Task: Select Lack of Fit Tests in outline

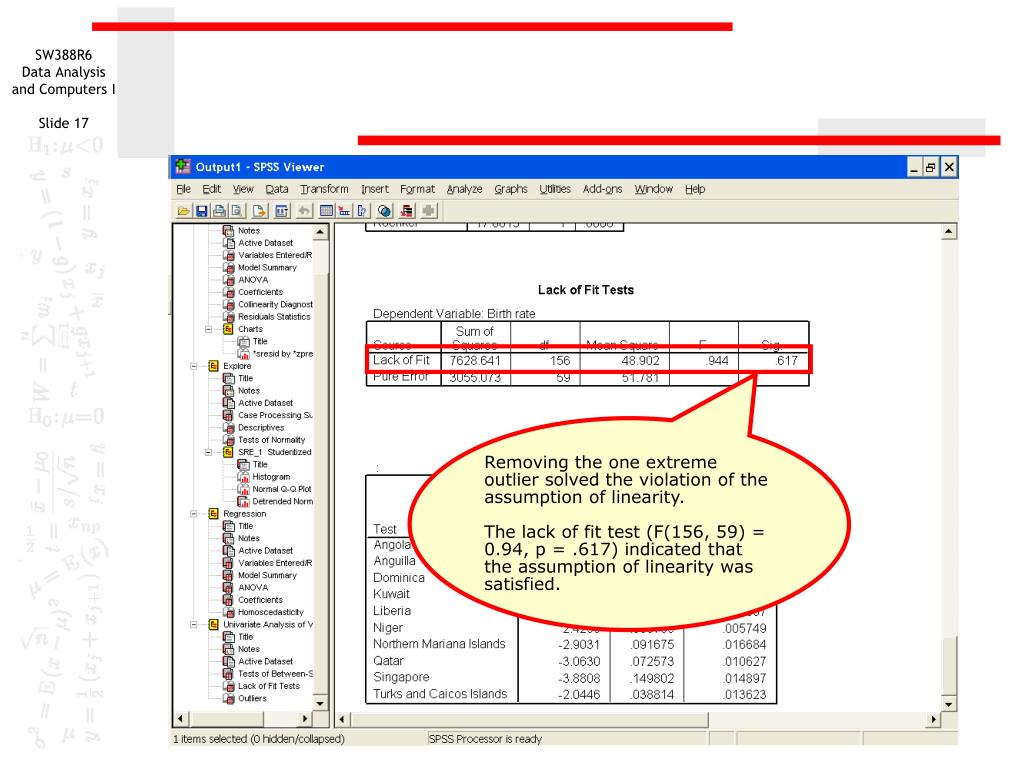Action: 268,686
